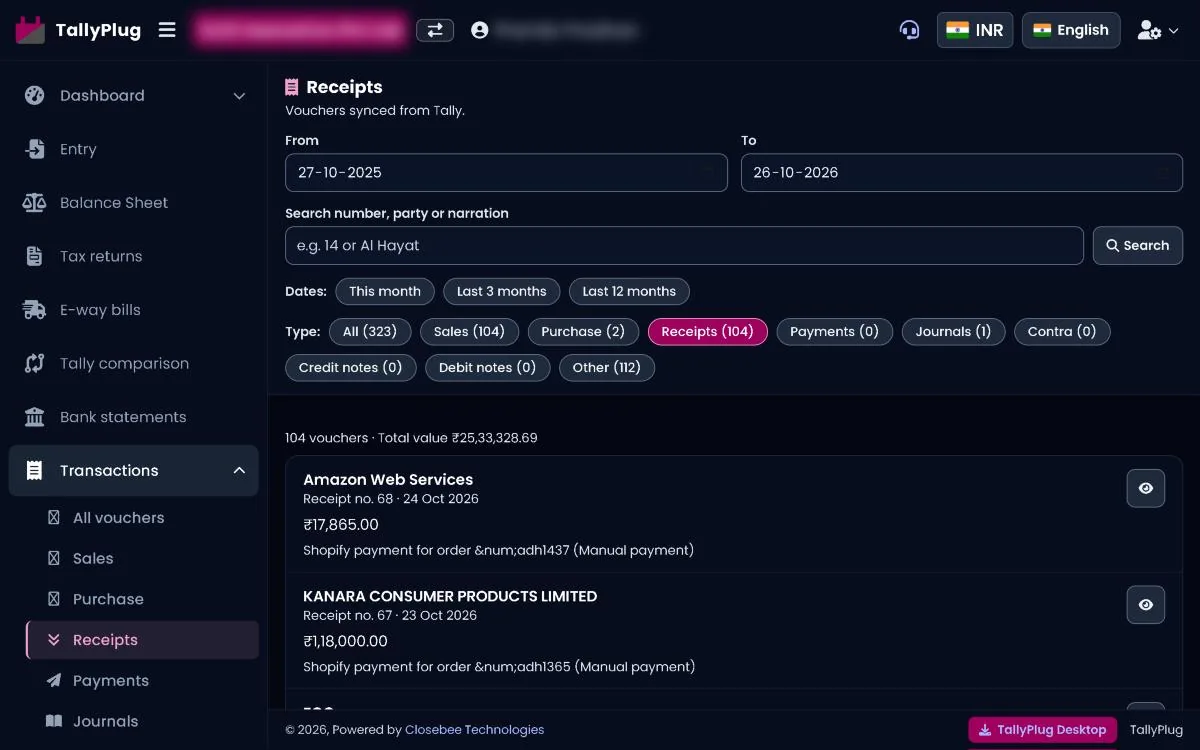Click the Bank statements bank icon

click(34, 417)
